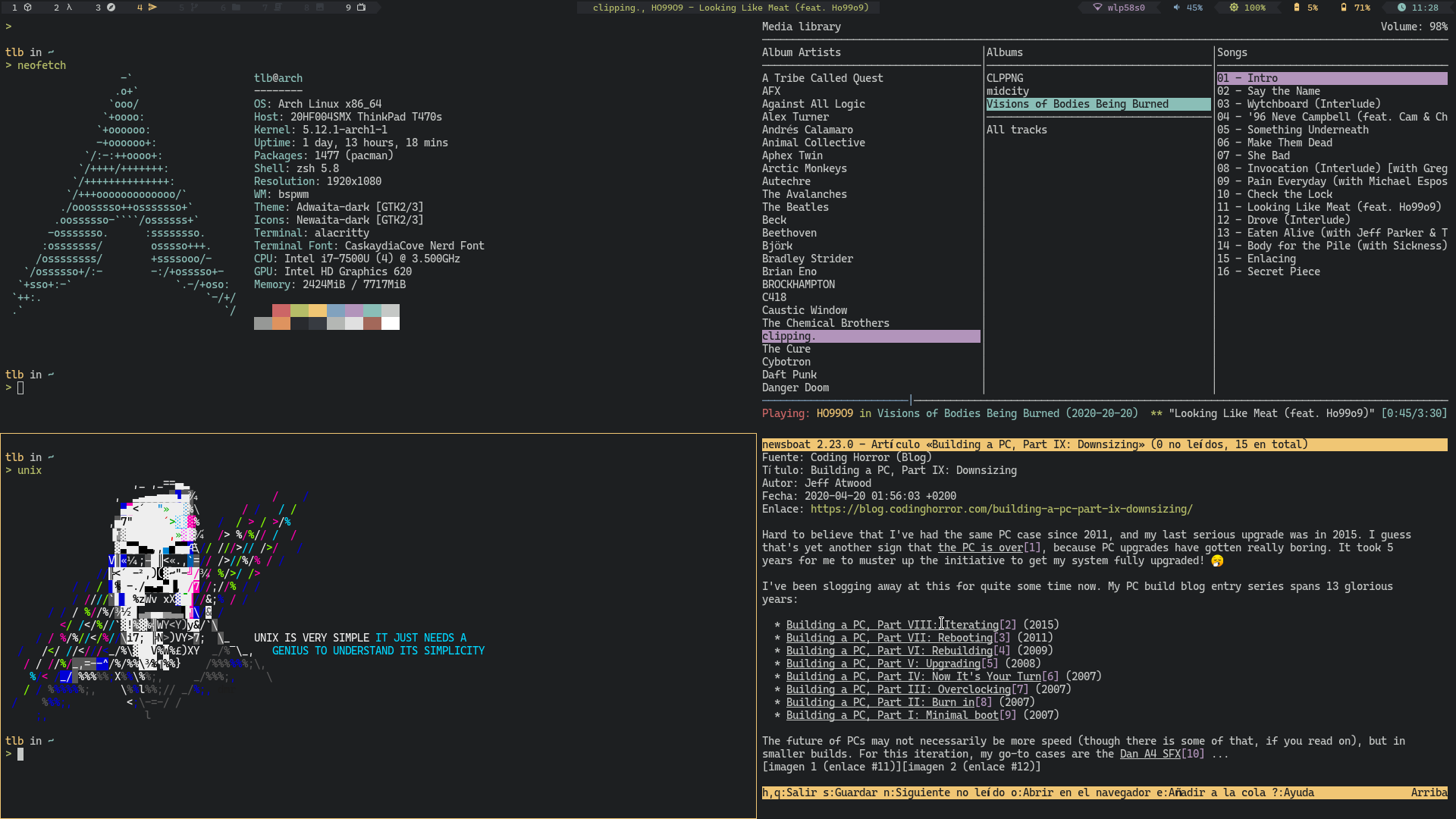
Task: Click the battery icon showing 71%
Action: (x=1344, y=8)
